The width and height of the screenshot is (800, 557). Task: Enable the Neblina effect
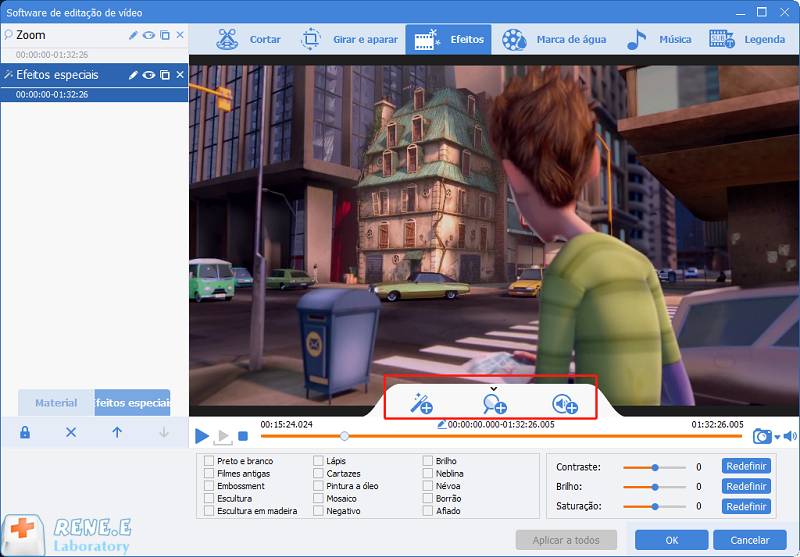click(x=428, y=473)
